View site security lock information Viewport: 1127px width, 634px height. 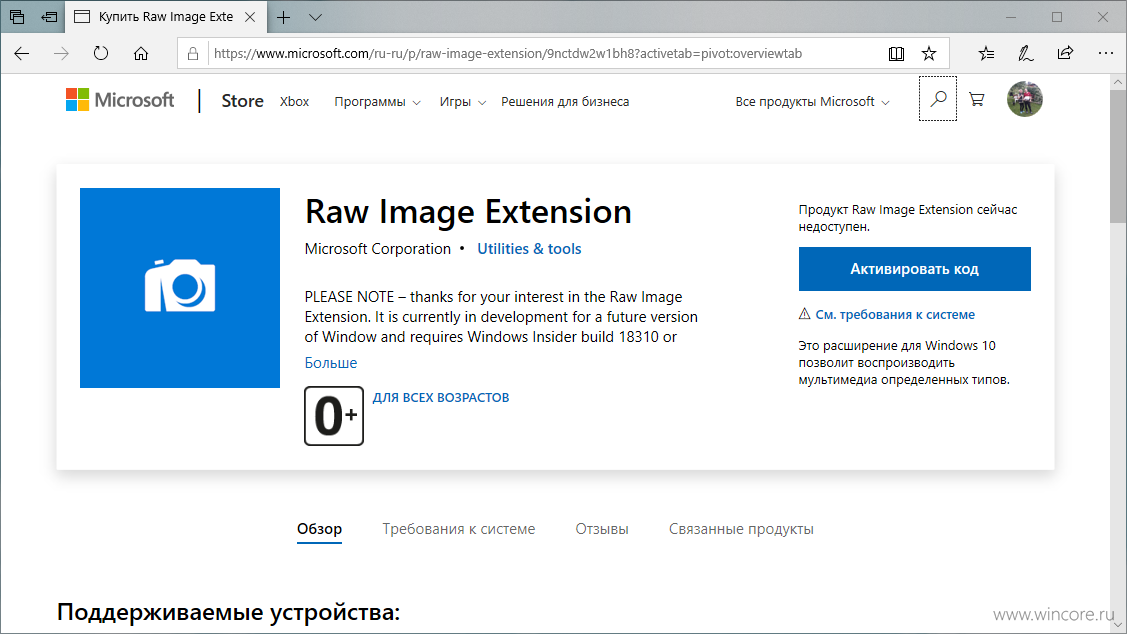coord(193,53)
